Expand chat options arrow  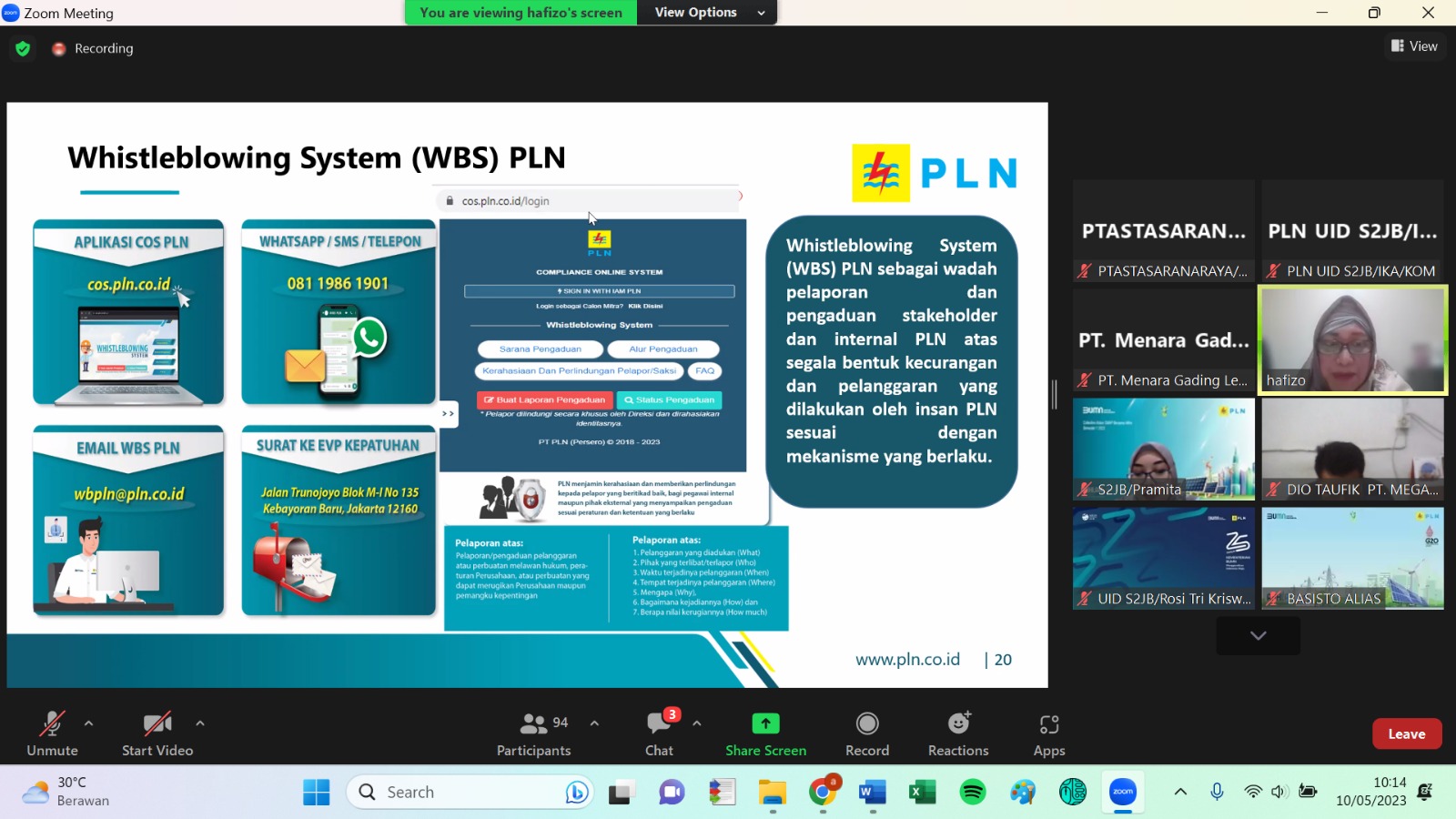tap(697, 723)
